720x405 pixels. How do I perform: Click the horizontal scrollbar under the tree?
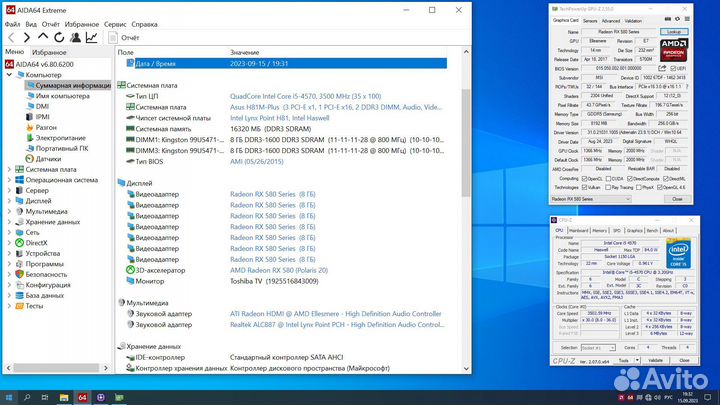tap(56, 368)
